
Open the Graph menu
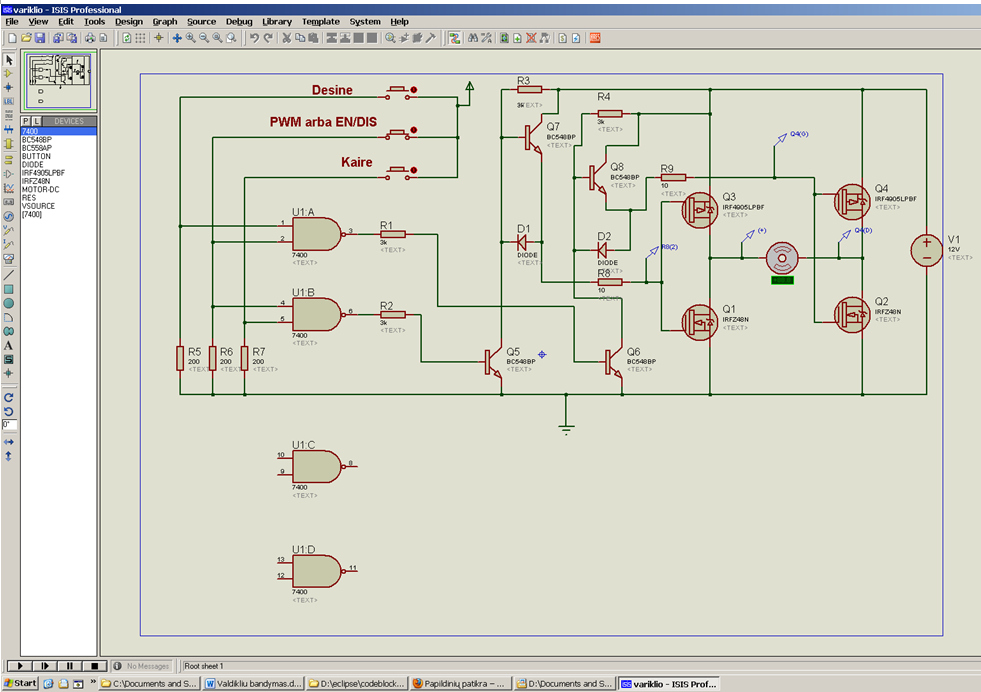[165, 22]
